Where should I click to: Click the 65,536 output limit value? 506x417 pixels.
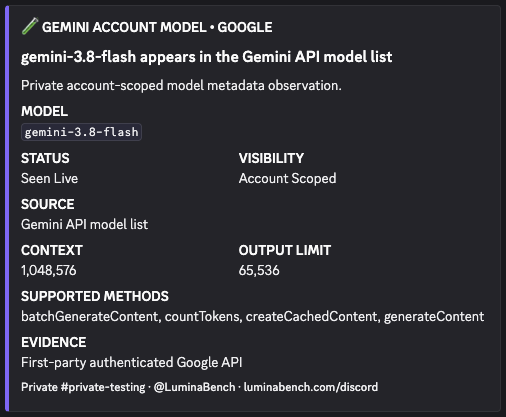(x=259, y=270)
